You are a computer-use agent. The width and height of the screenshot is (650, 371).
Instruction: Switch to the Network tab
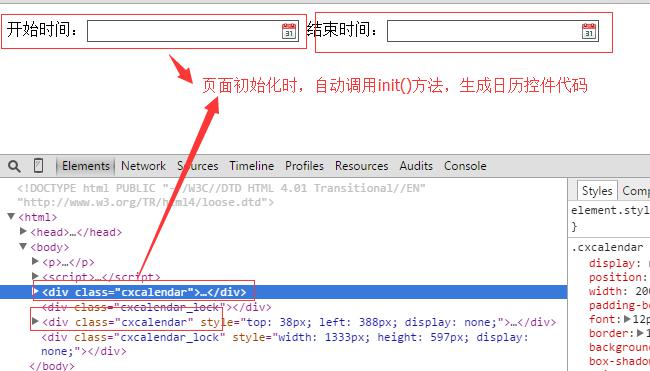coord(143,166)
